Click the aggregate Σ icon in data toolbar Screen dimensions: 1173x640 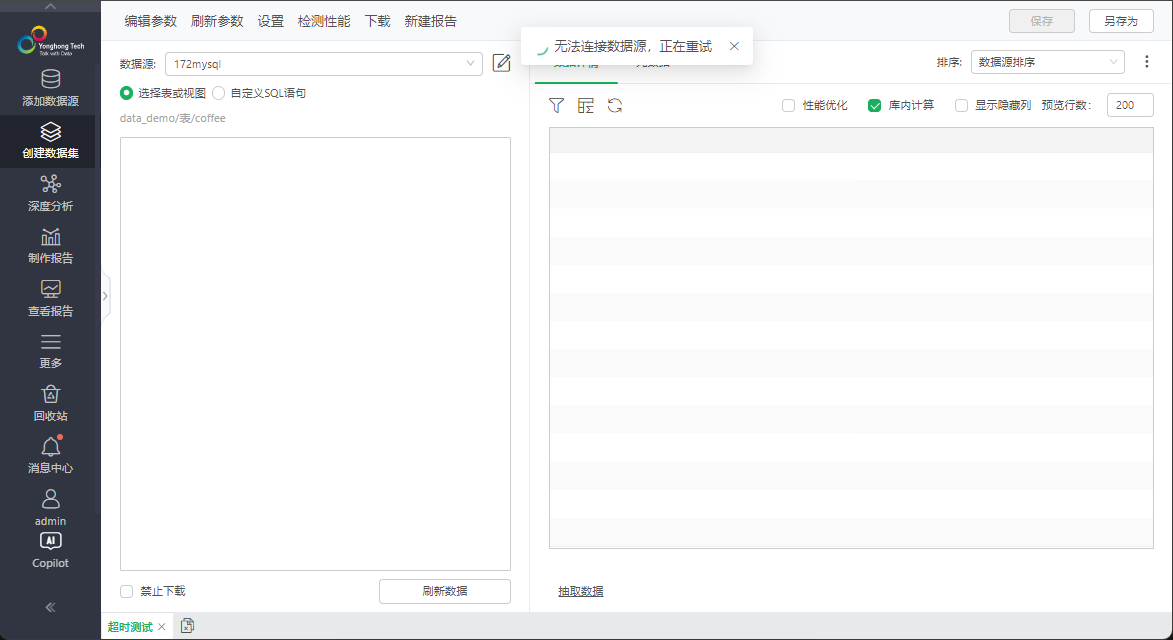(586, 105)
